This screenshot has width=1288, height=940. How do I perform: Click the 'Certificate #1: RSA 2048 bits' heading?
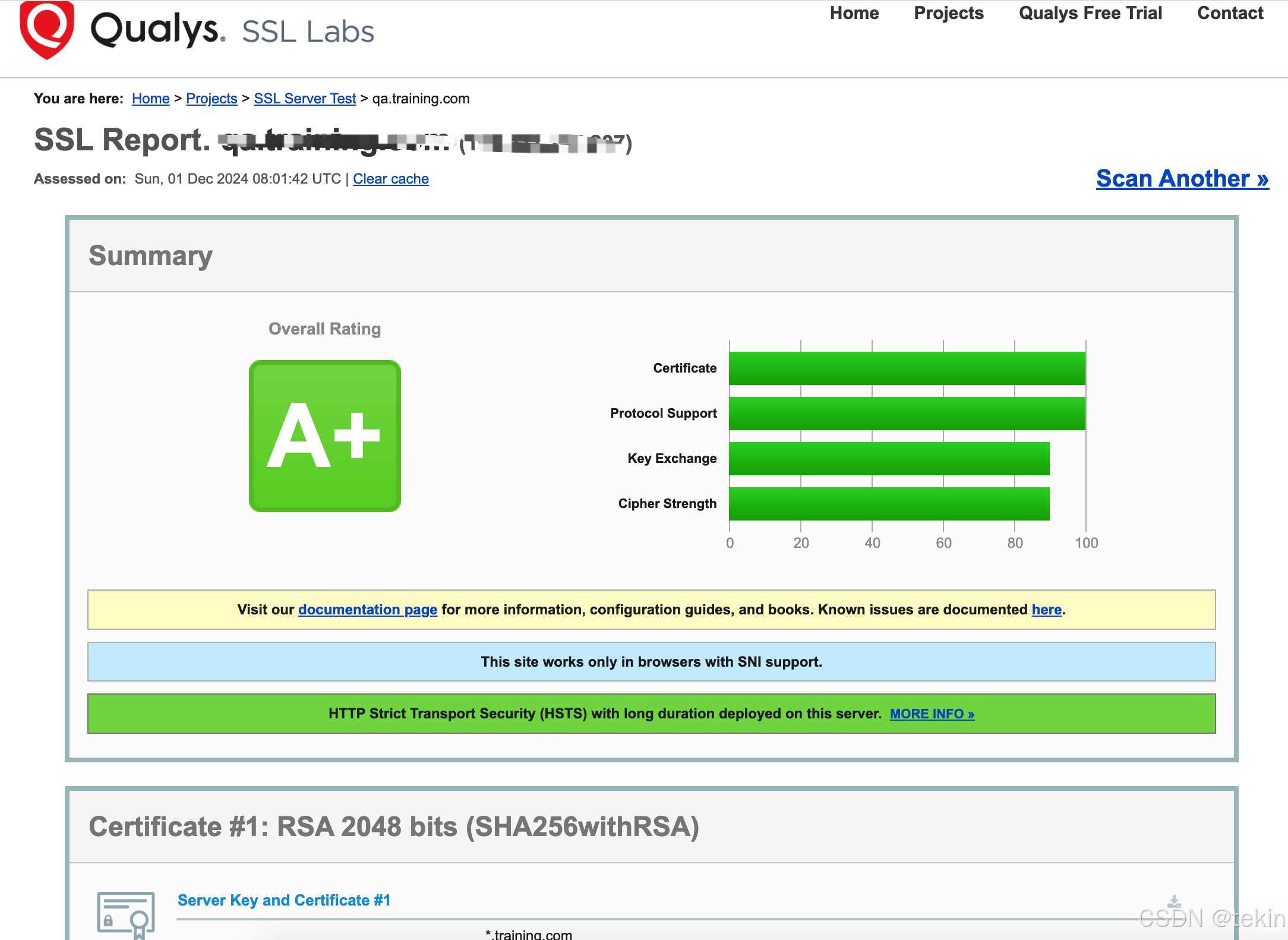pos(394,827)
